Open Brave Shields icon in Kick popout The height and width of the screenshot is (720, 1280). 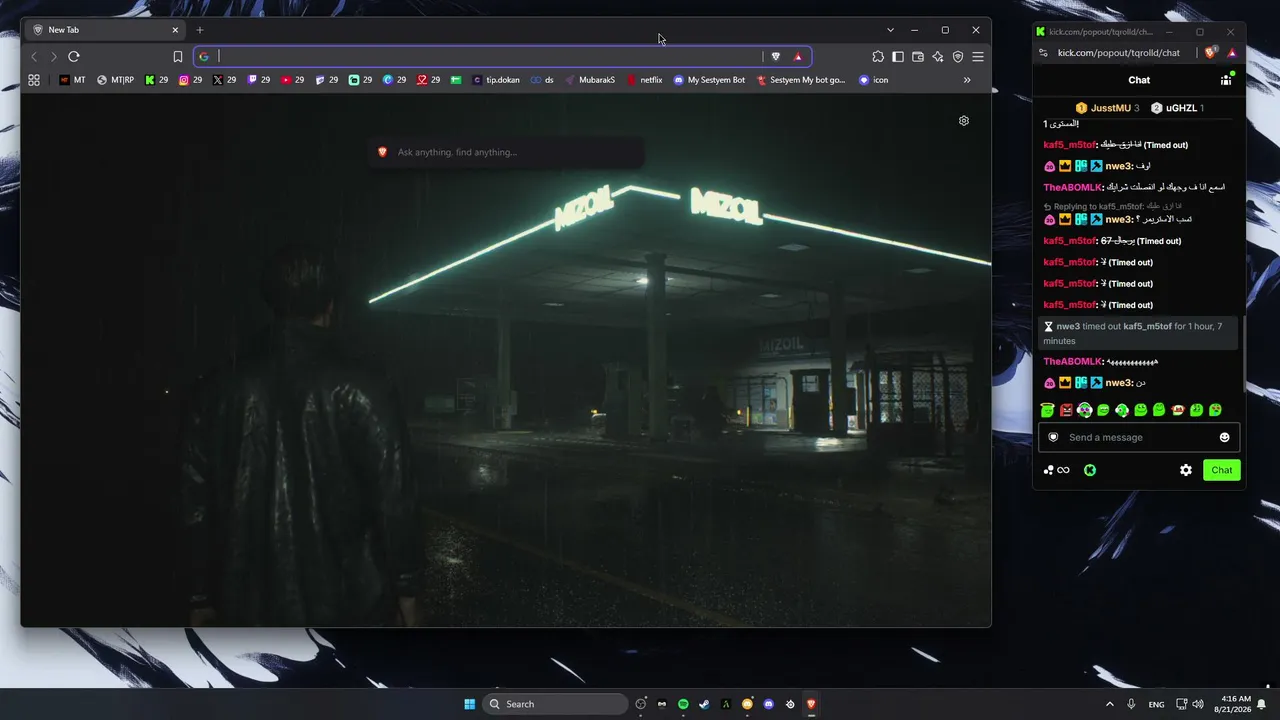[x=1211, y=53]
